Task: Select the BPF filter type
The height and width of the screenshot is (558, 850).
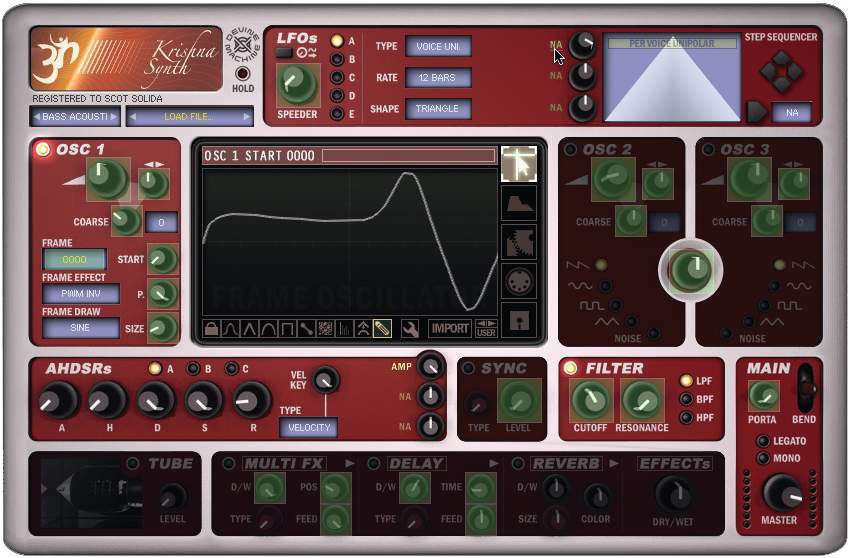Action: 686,399
